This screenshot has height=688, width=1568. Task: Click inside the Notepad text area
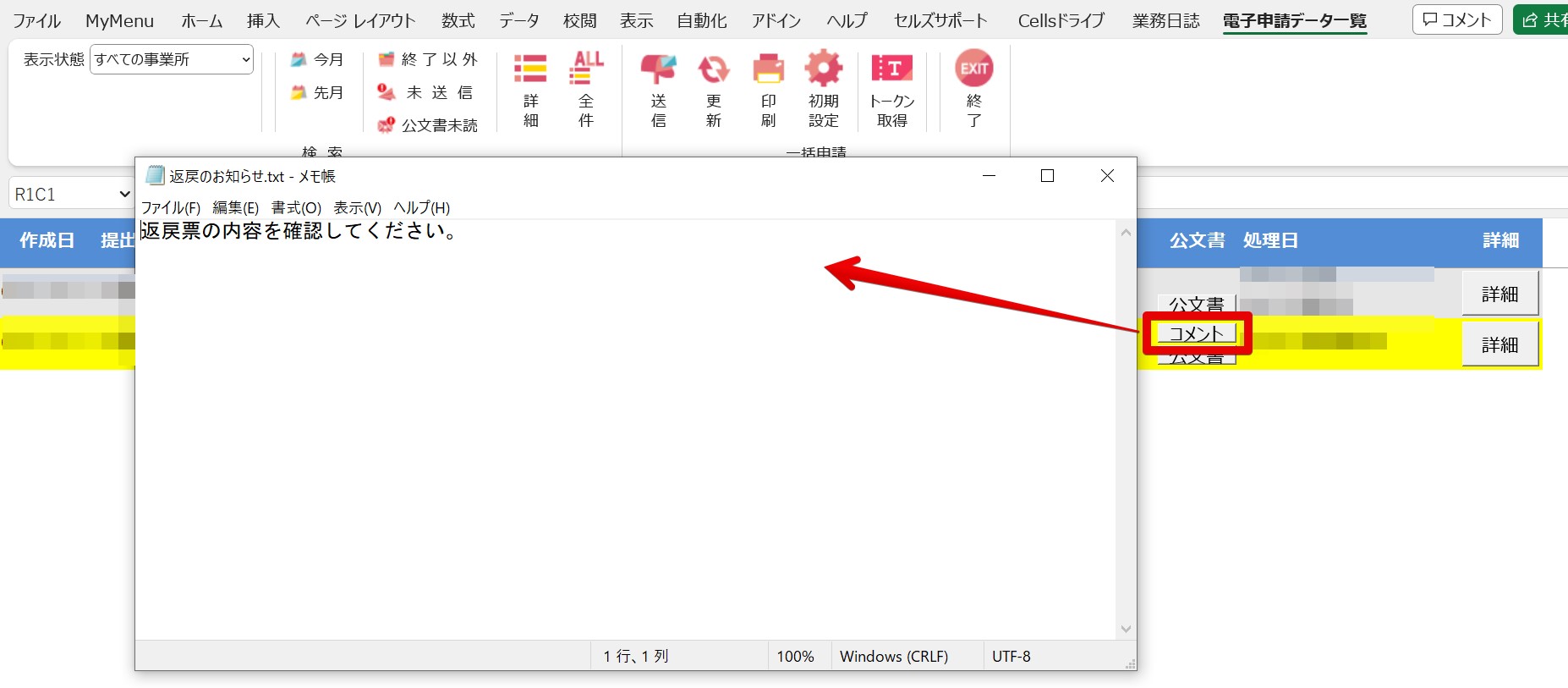click(x=626, y=423)
